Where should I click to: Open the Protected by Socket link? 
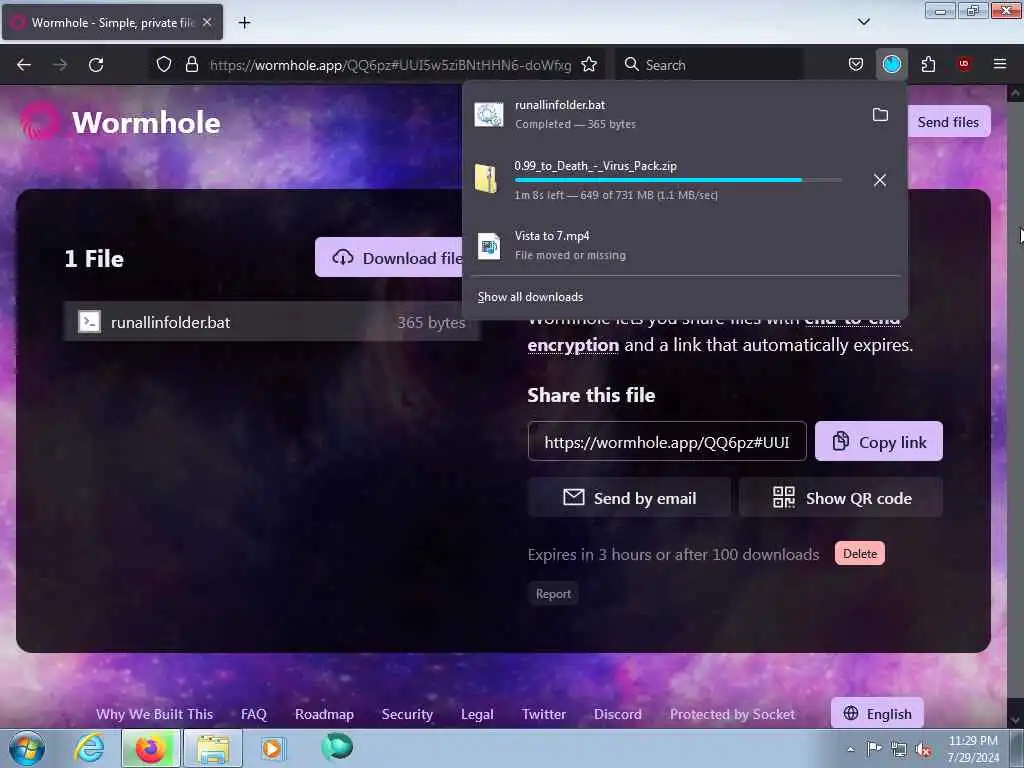tap(732, 714)
